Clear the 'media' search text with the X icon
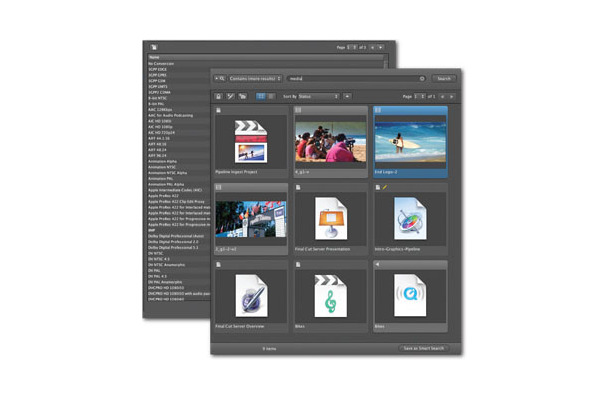Screen dimensions: 610x400 (422, 79)
